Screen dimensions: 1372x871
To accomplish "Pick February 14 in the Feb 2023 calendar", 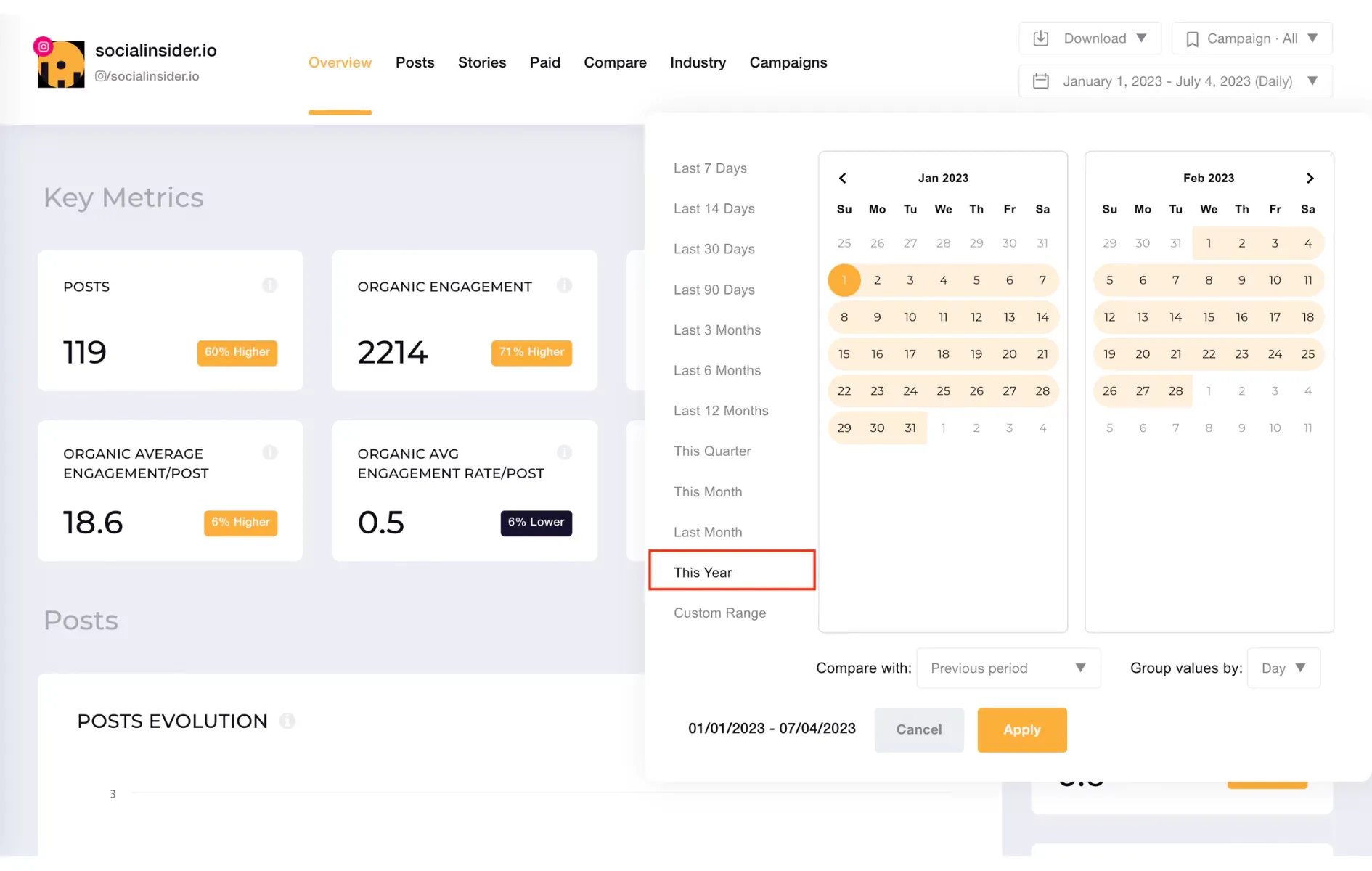I will 1175,317.
